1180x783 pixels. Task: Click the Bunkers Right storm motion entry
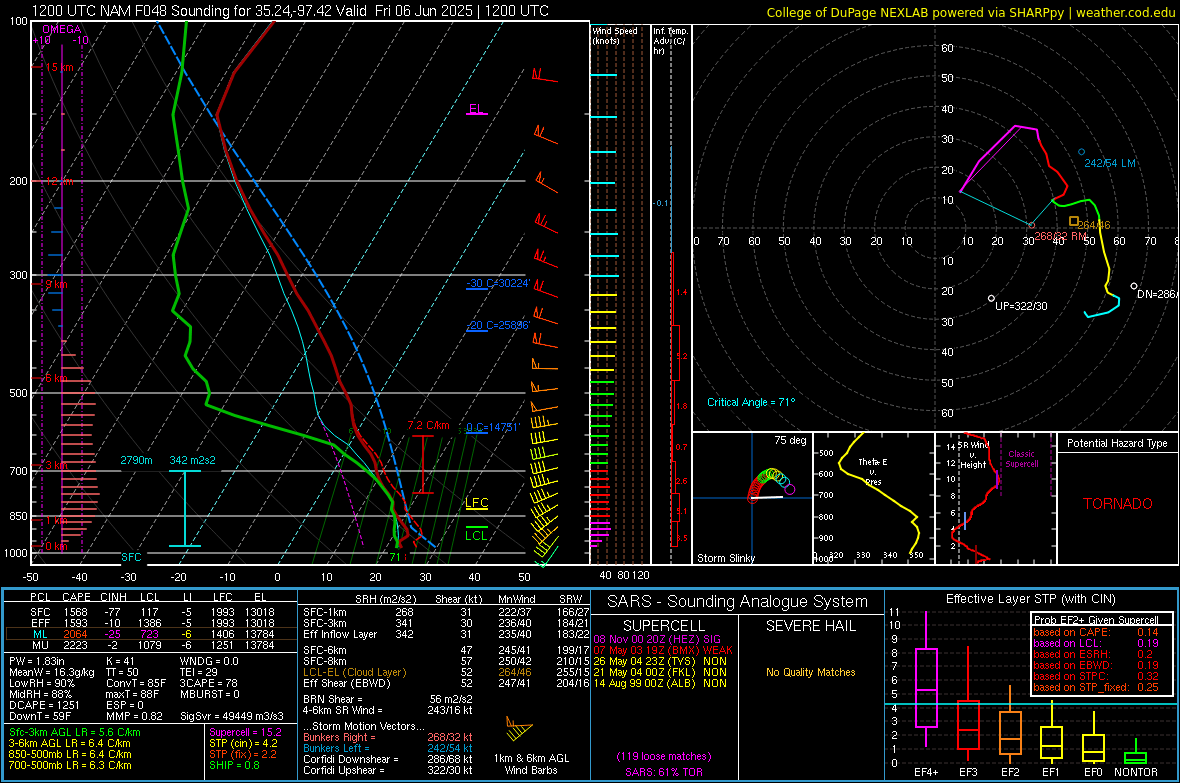[387, 737]
